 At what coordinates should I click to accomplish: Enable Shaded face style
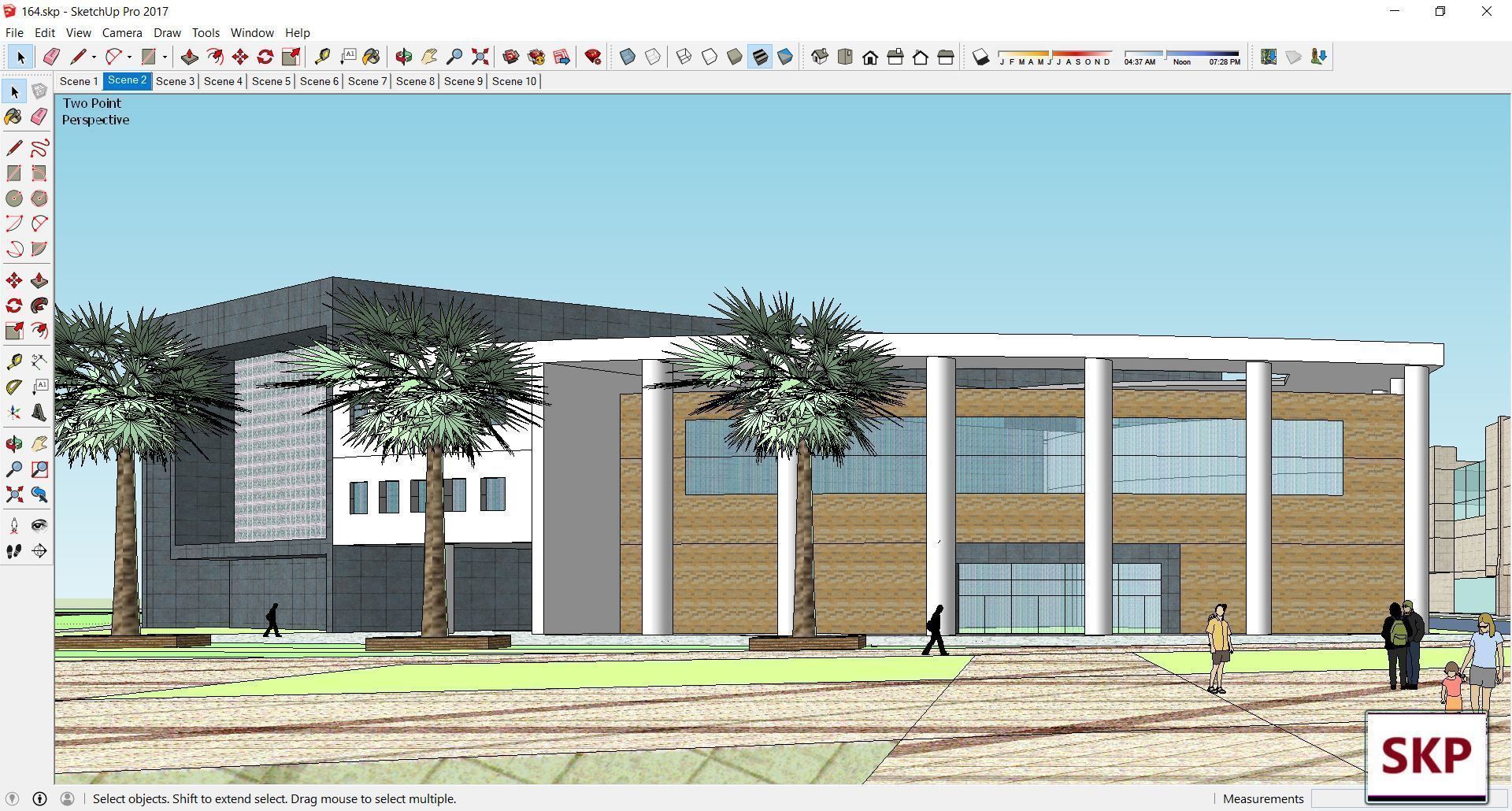(735, 57)
